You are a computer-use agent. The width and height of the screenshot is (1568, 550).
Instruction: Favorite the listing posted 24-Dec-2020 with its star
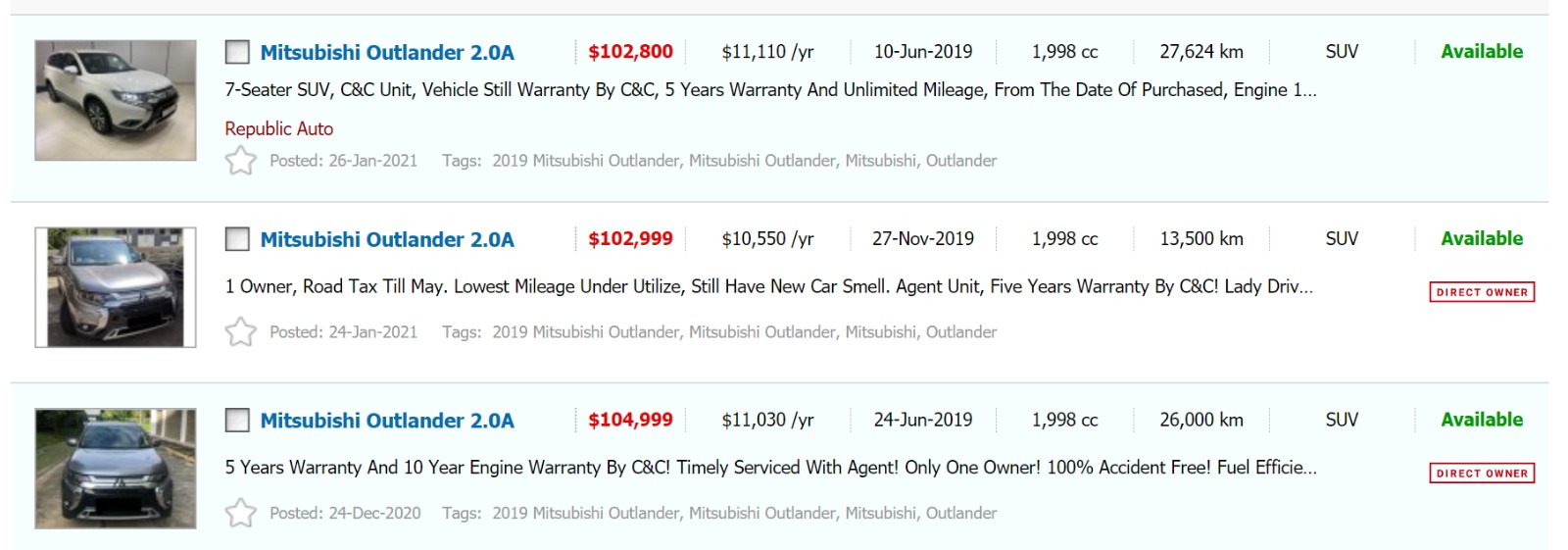(240, 513)
